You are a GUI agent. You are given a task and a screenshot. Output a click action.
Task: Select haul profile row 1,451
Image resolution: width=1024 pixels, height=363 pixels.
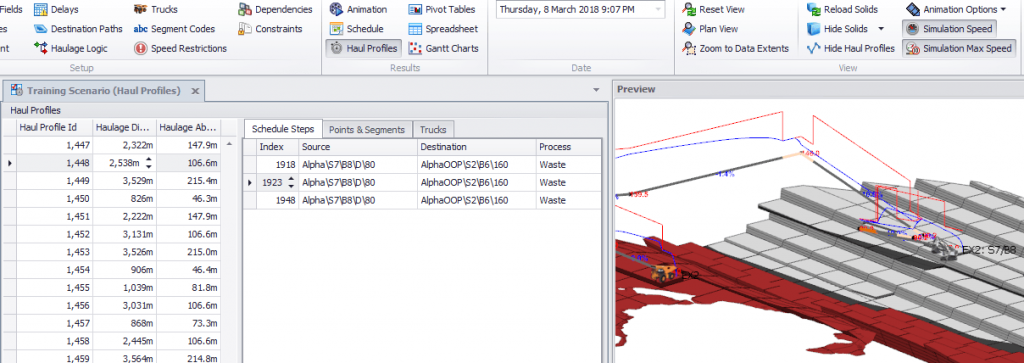pyautogui.click(x=111, y=216)
